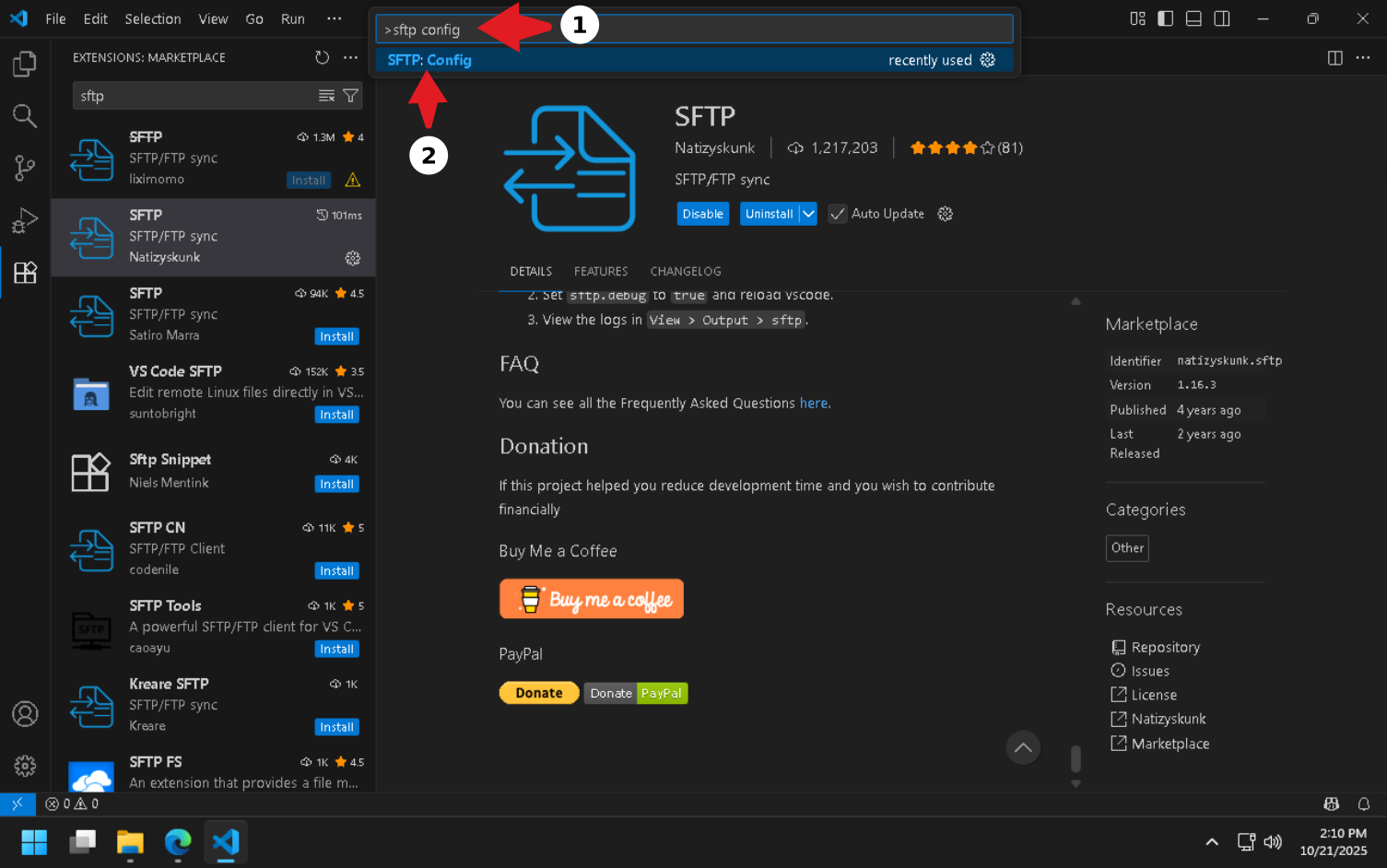
Task: Toggle the bottom panel layout button
Action: tap(1193, 18)
